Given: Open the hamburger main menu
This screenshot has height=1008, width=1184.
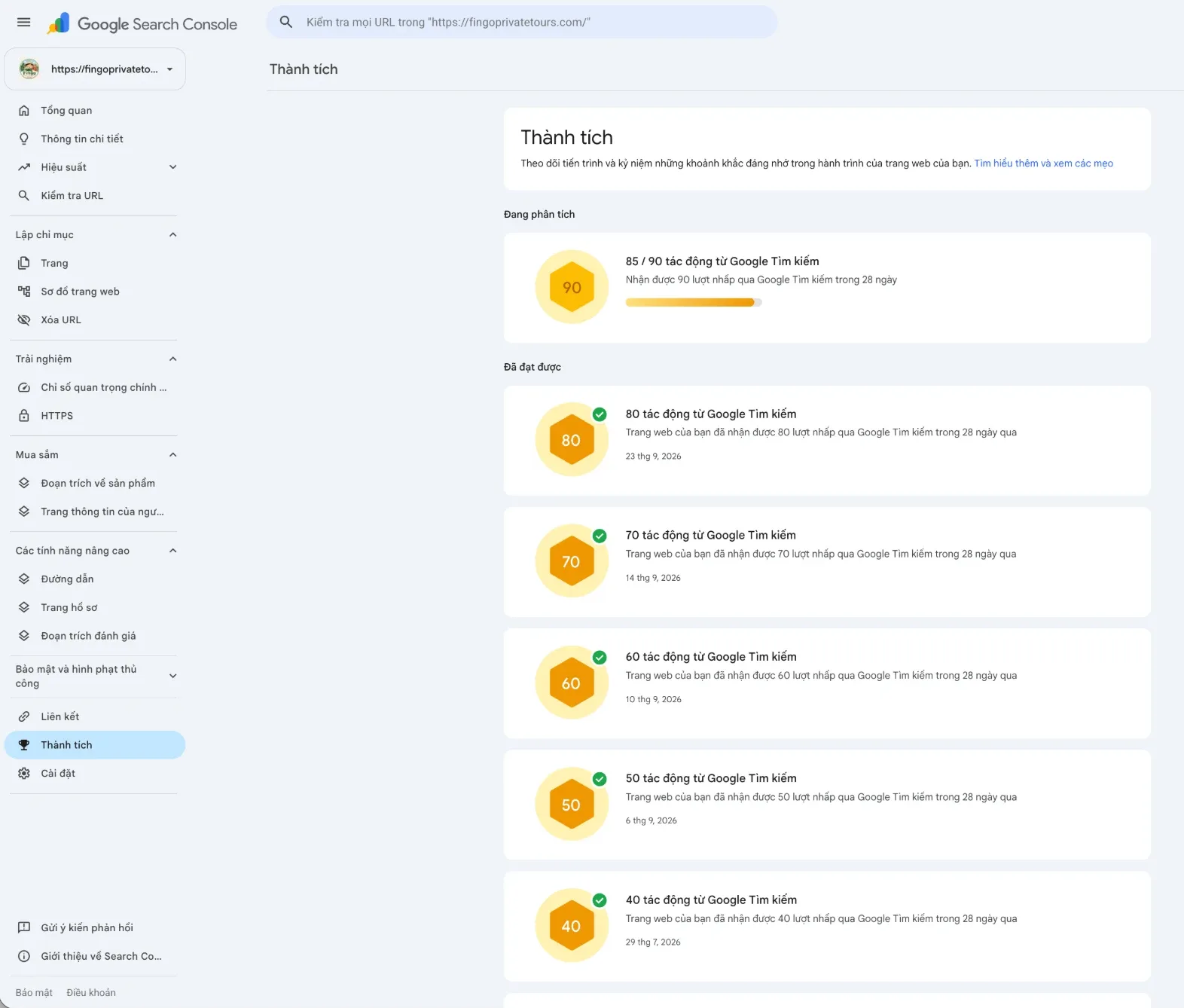Looking at the screenshot, I should [24, 23].
